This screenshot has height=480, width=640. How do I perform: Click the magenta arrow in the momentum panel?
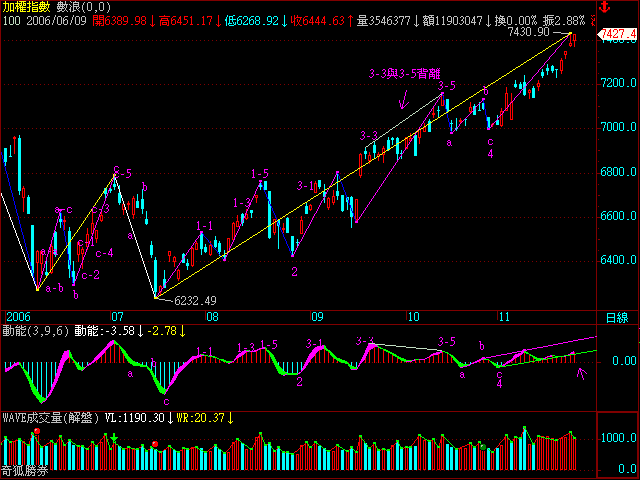(x=582, y=374)
